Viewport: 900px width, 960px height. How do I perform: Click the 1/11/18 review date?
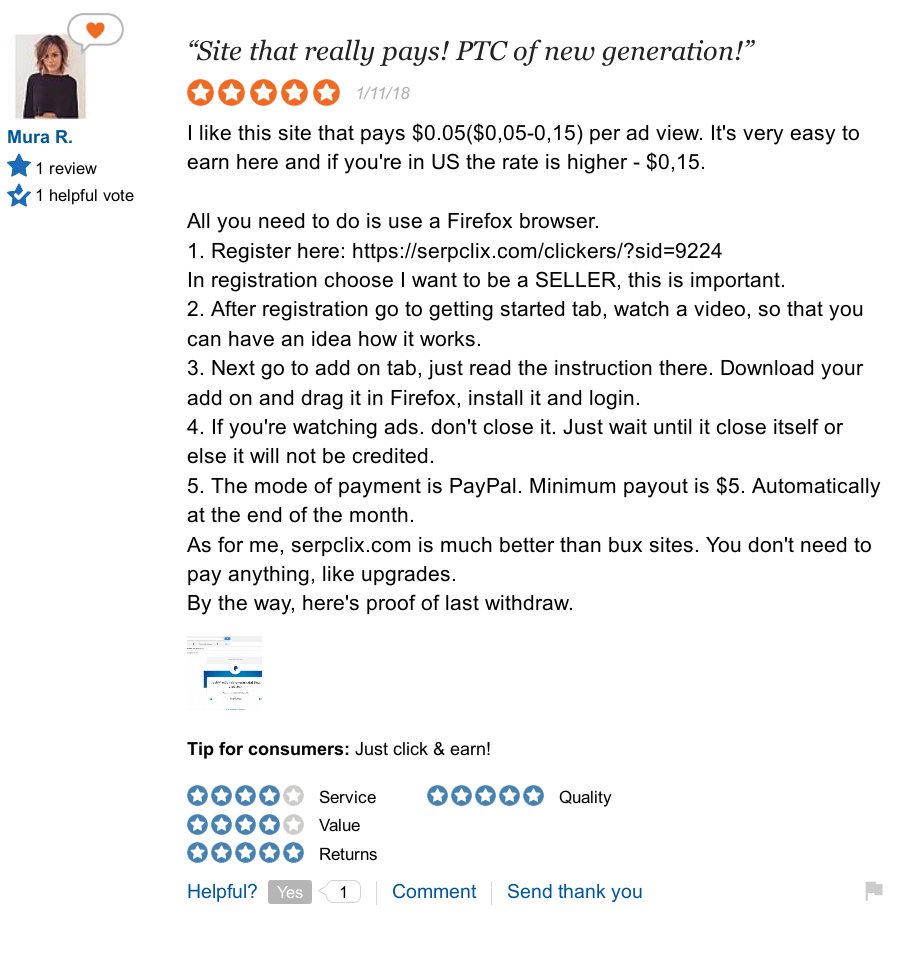click(x=383, y=94)
